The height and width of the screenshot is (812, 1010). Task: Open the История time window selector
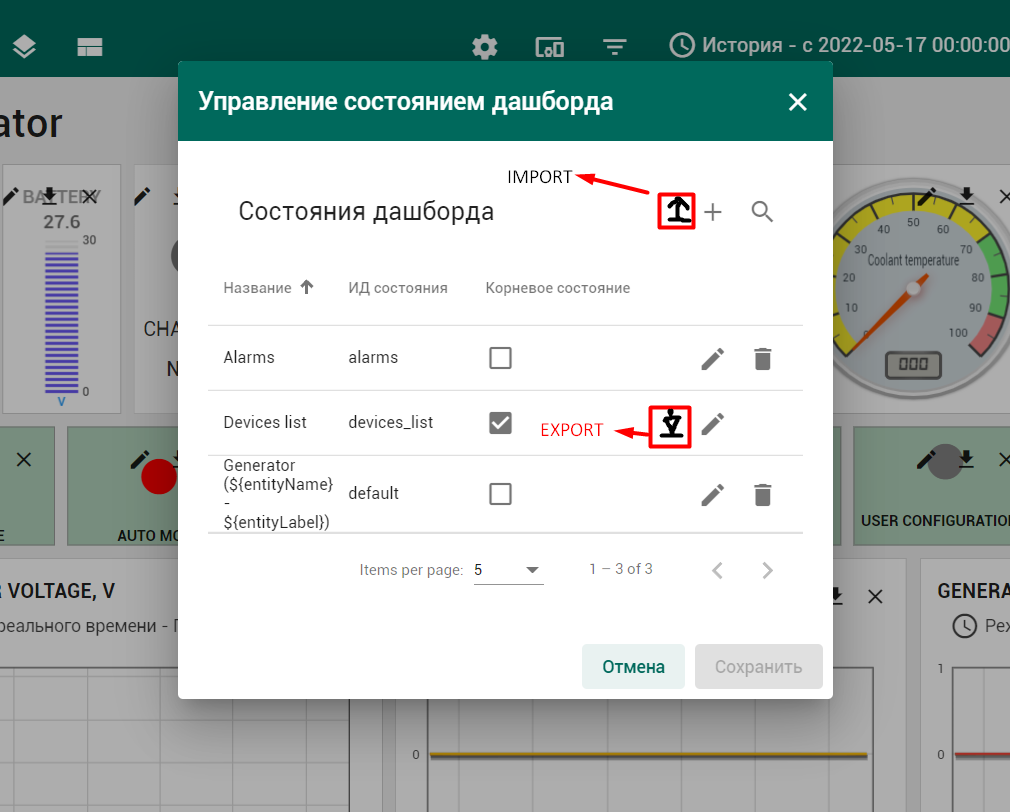point(840,45)
